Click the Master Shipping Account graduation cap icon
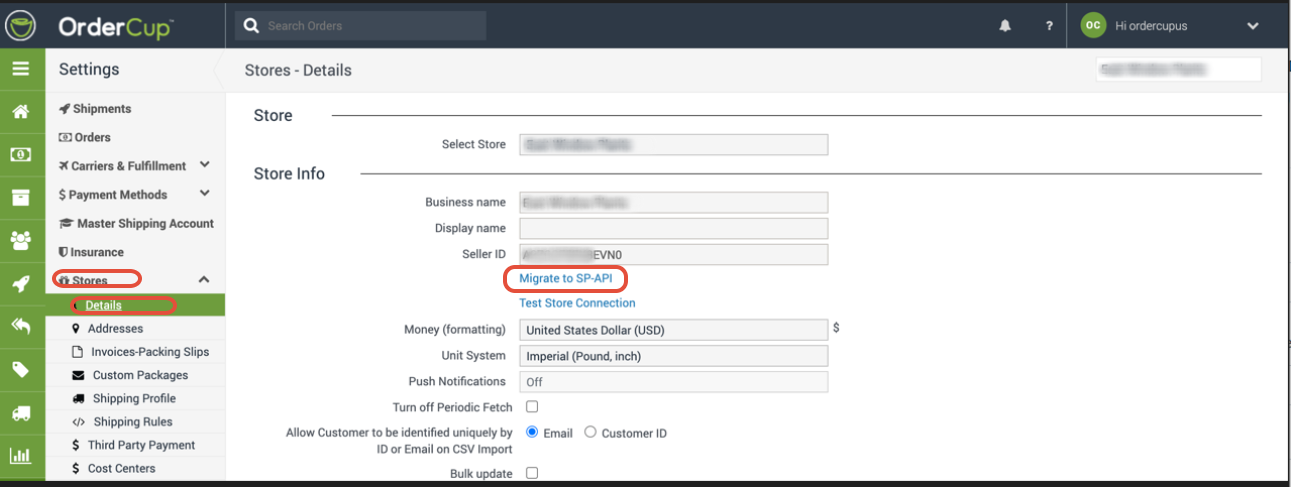 pyautogui.click(x=67, y=224)
